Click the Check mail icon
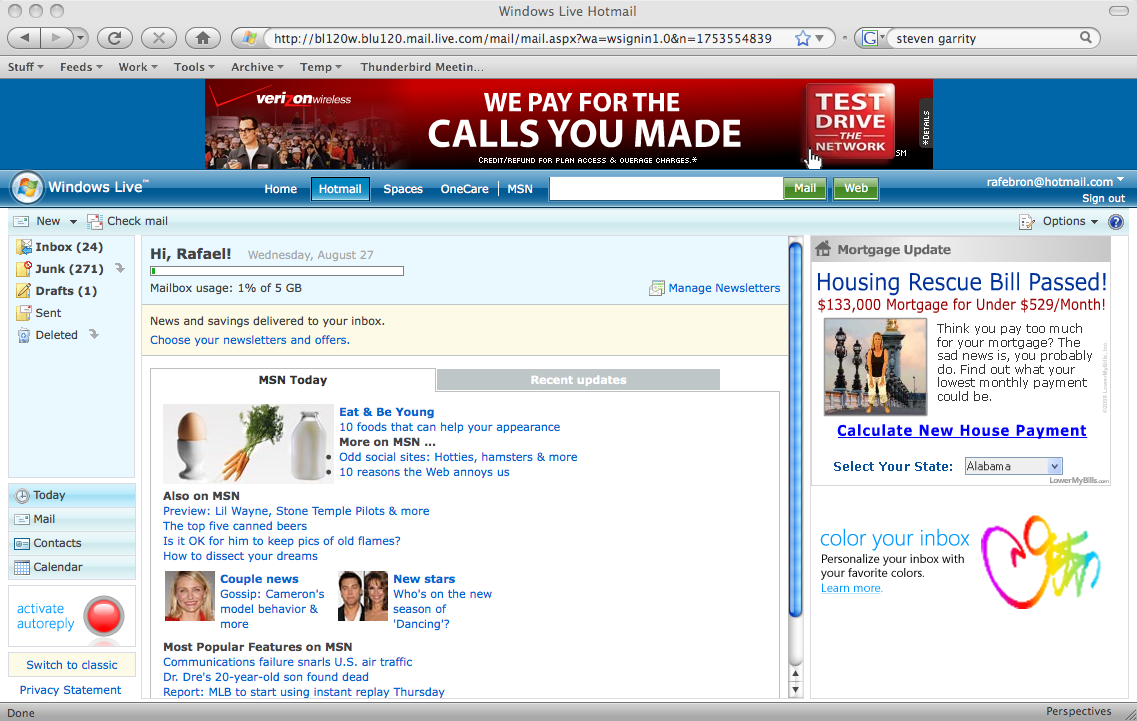 click(x=95, y=221)
